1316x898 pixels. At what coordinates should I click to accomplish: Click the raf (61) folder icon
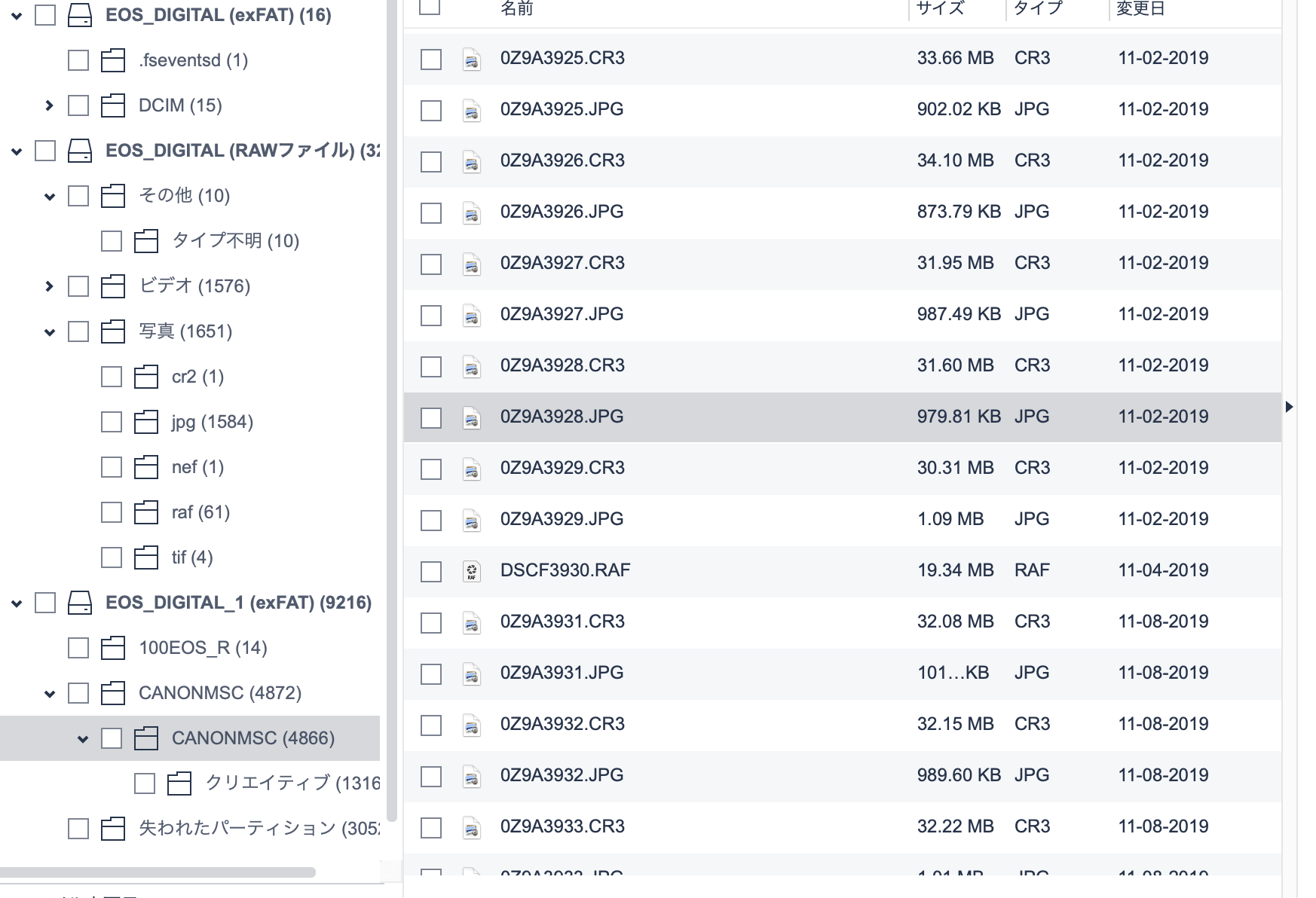point(146,512)
